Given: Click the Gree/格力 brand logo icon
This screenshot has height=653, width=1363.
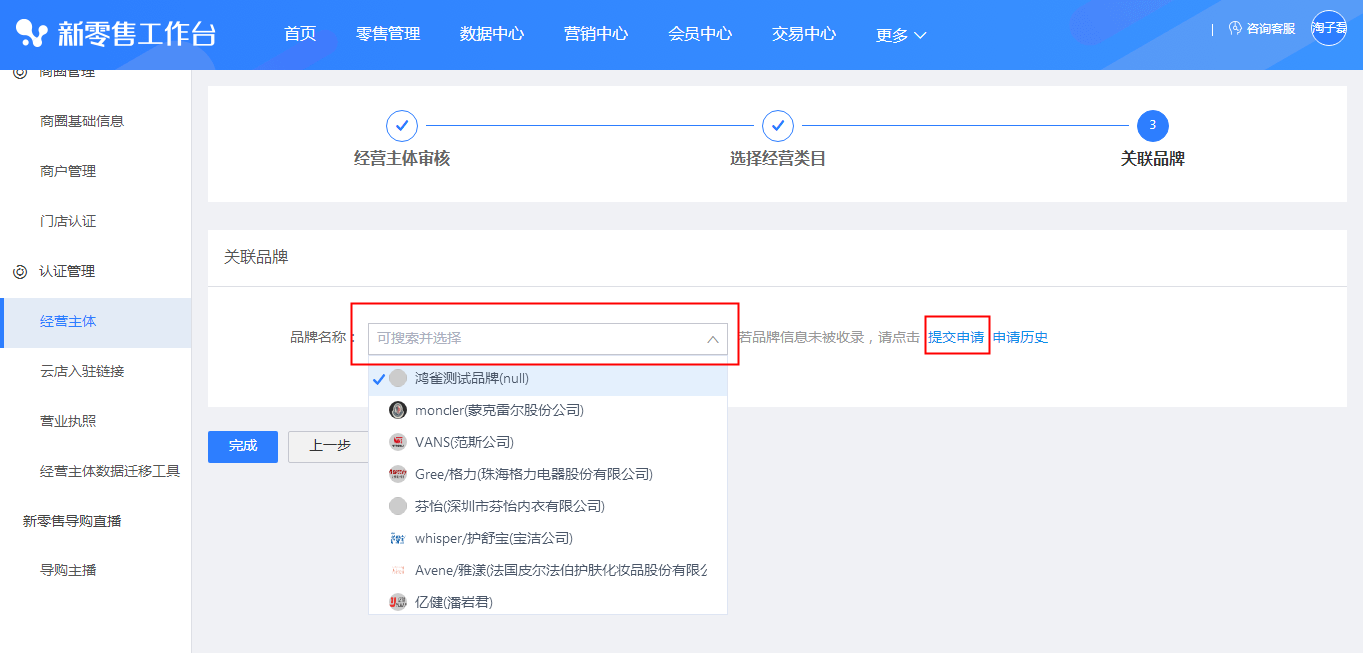Looking at the screenshot, I should [x=398, y=474].
